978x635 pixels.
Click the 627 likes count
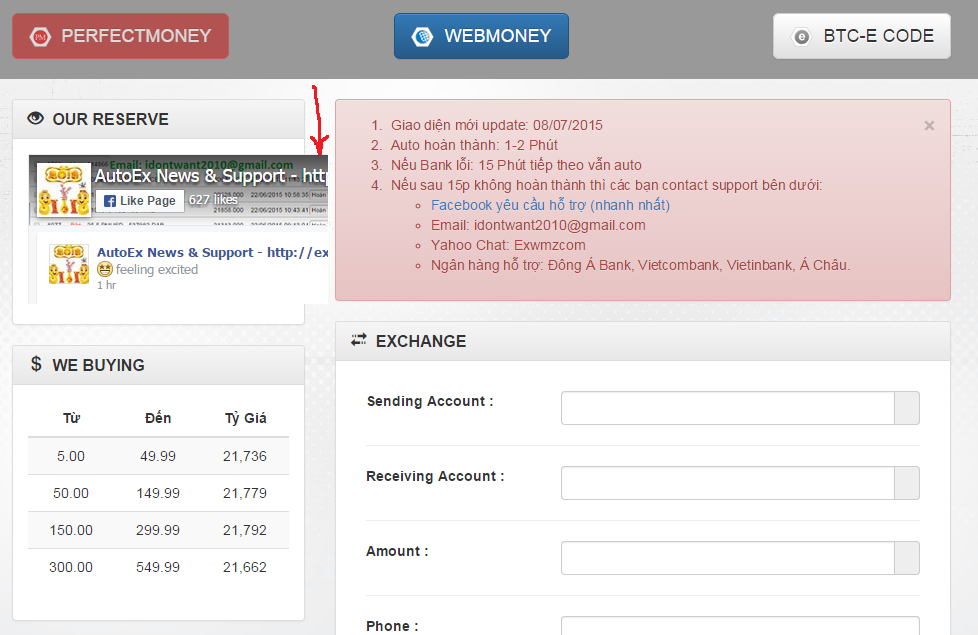coord(213,200)
